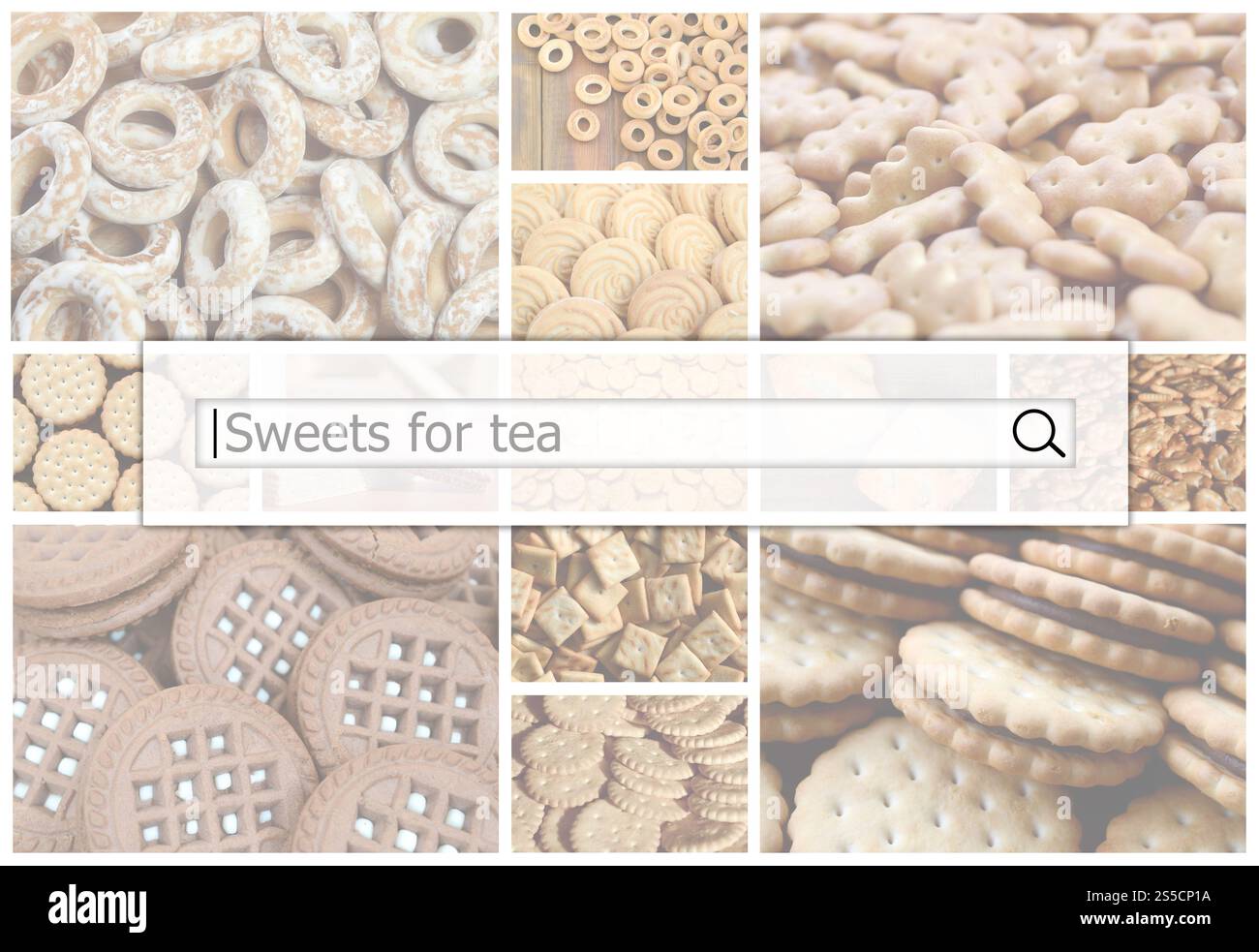Click the text cursor before 'Sweets'
The height and width of the screenshot is (952, 1259).
(216, 433)
